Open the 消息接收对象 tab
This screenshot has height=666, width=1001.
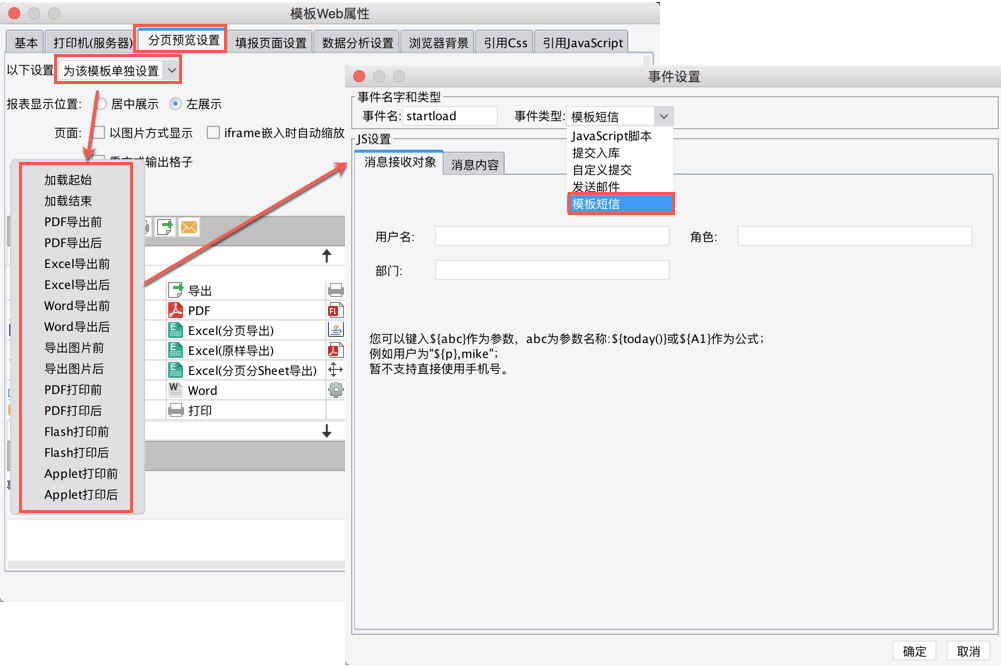click(x=400, y=162)
